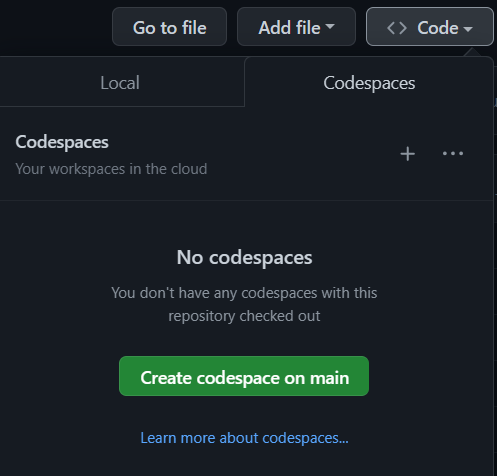The height and width of the screenshot is (476, 497).
Task: Expand the Add file dropdown caret
Action: [x=330, y=26]
